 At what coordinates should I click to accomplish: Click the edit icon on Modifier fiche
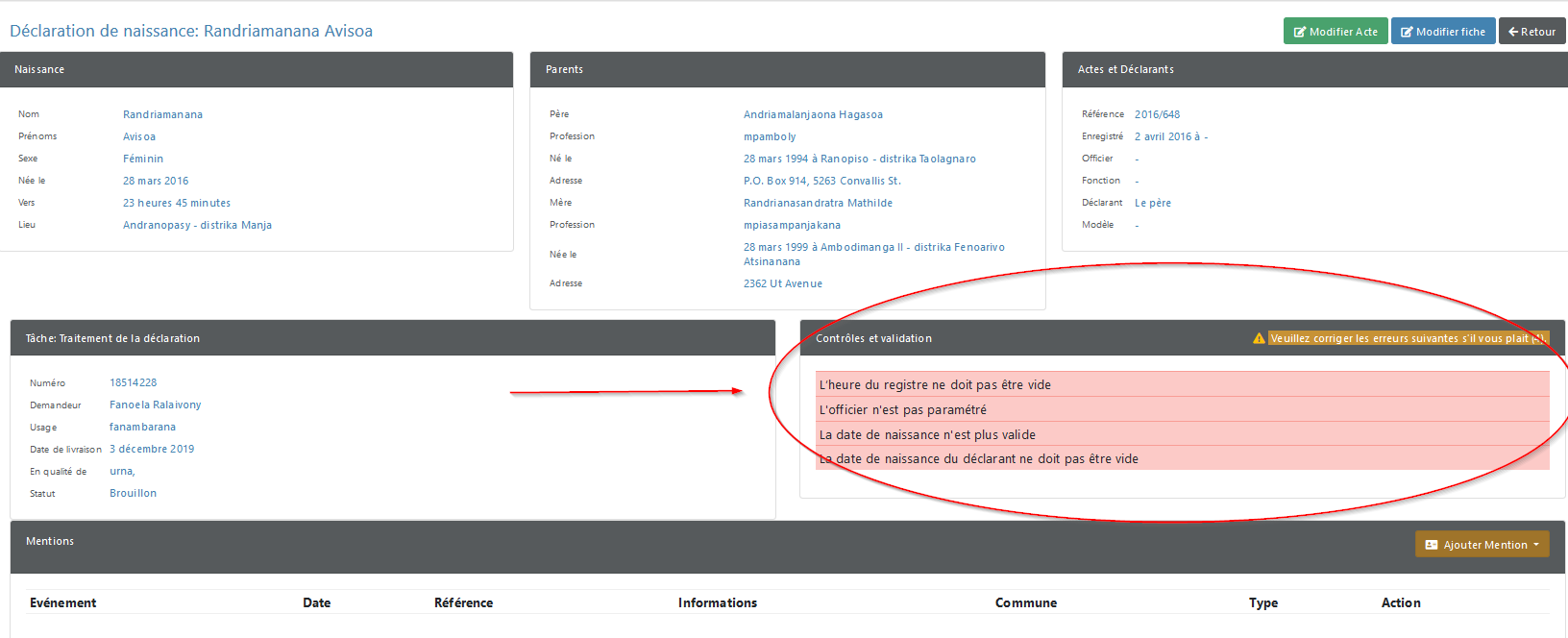tap(1407, 32)
